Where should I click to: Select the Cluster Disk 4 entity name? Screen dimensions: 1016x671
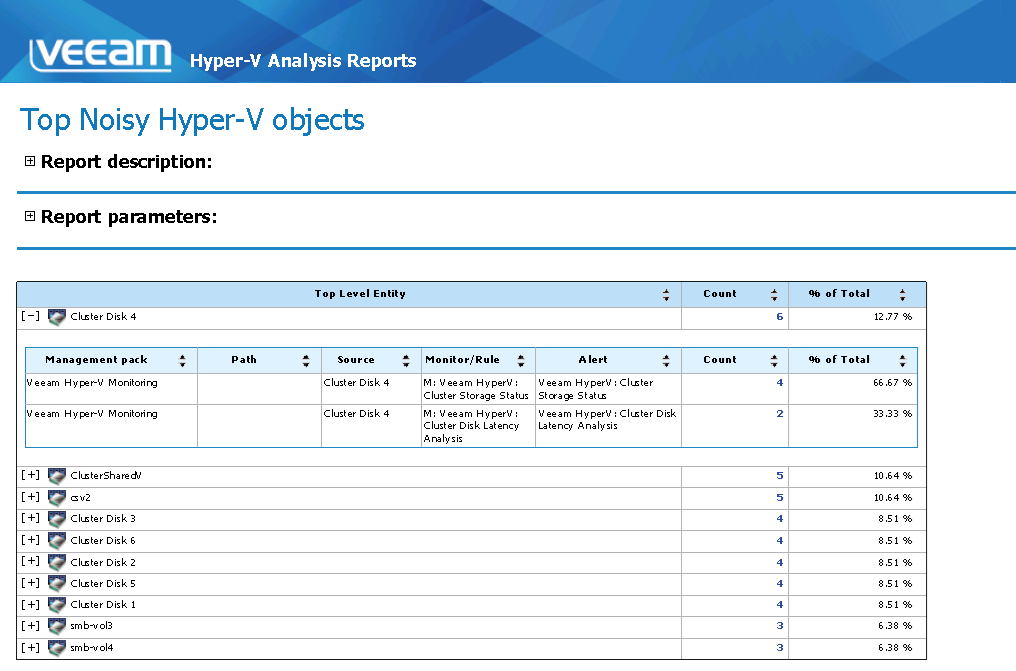pos(103,317)
